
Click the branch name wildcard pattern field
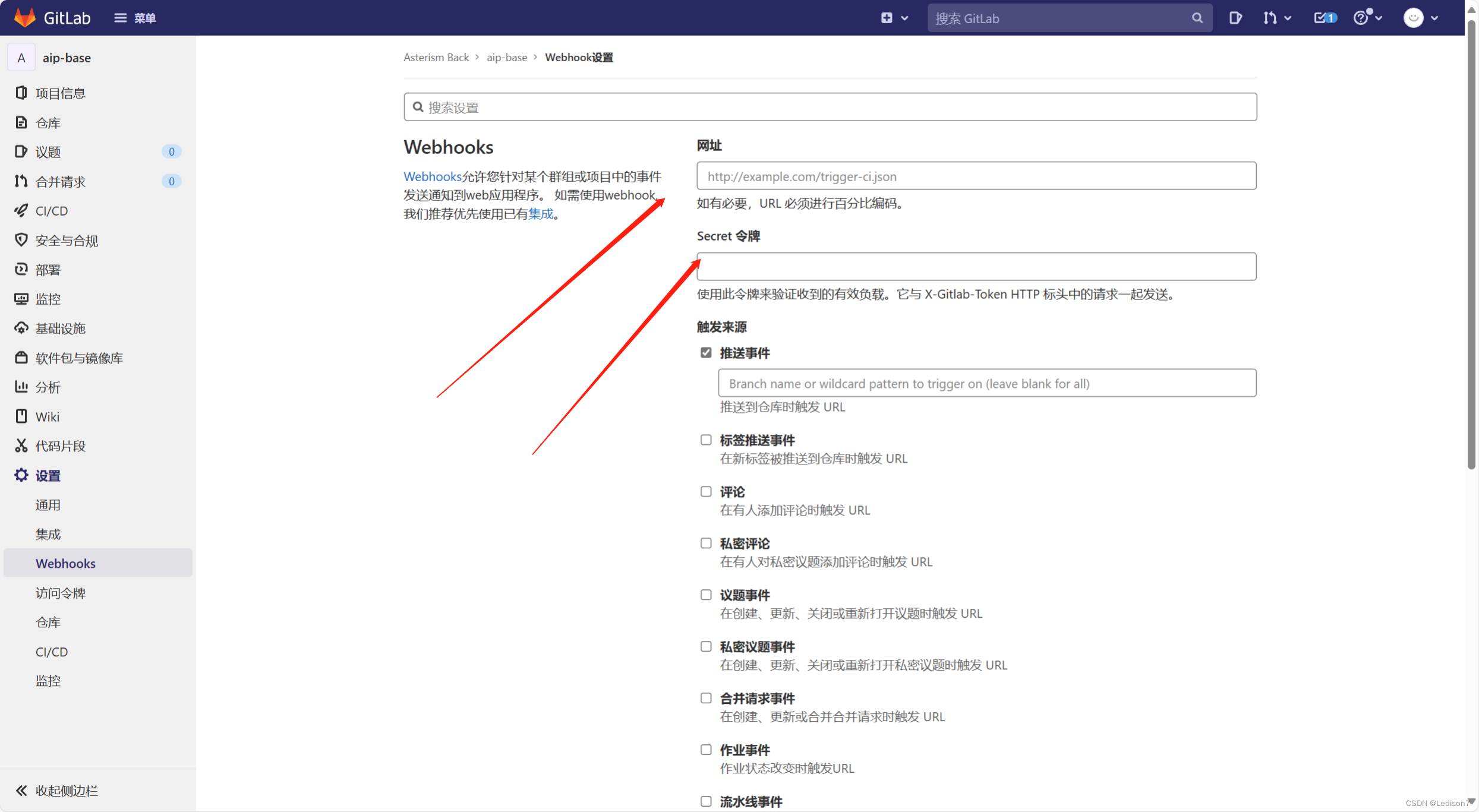(987, 383)
